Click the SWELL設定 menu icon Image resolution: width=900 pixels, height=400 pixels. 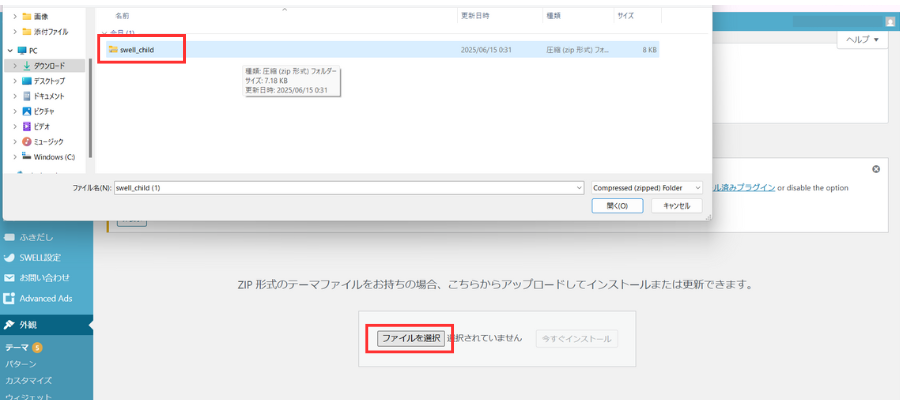point(9,258)
